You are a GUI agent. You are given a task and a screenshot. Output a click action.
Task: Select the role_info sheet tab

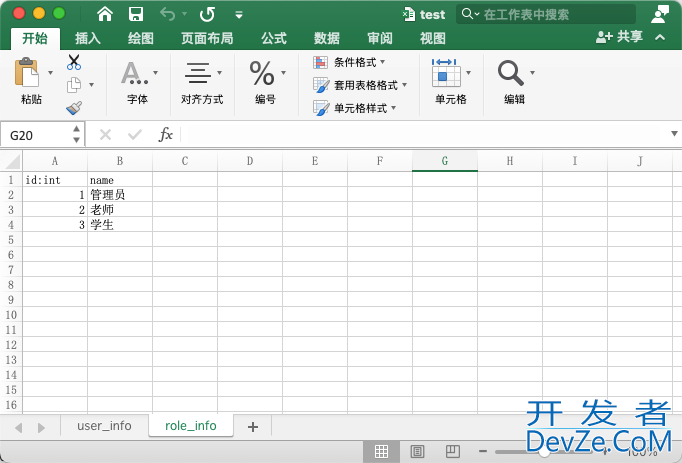click(x=191, y=426)
